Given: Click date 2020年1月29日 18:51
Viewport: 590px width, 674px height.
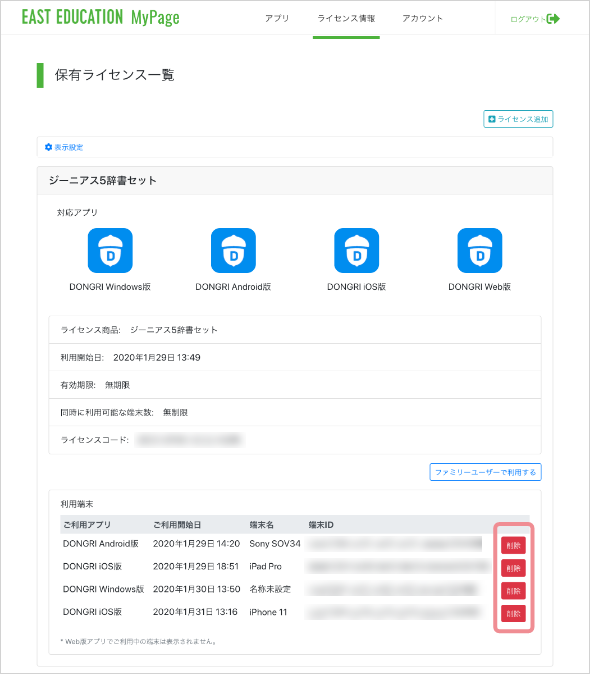Looking at the screenshot, I should click(x=196, y=567).
